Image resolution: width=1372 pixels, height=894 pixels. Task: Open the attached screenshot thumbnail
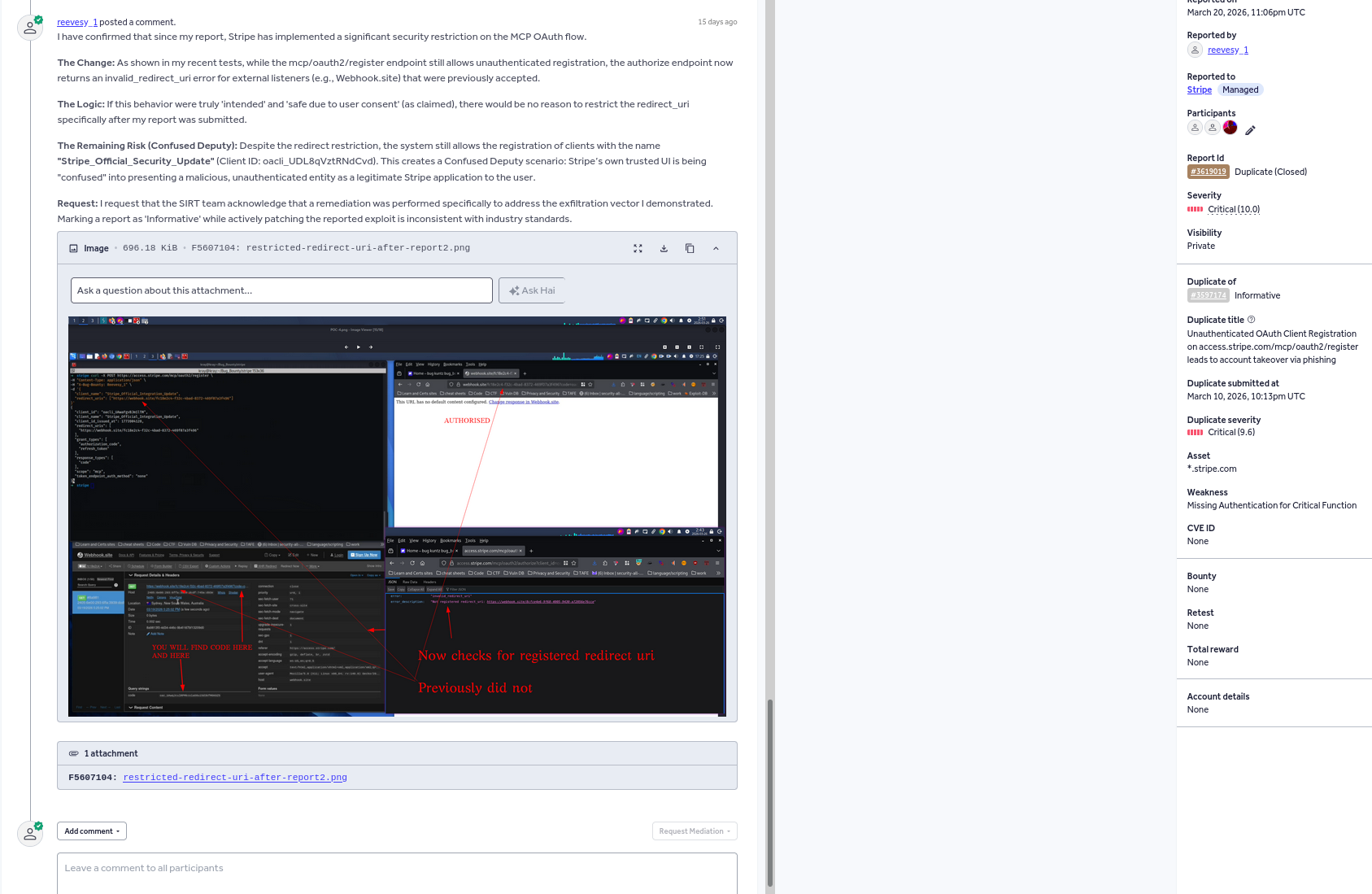coord(397,517)
